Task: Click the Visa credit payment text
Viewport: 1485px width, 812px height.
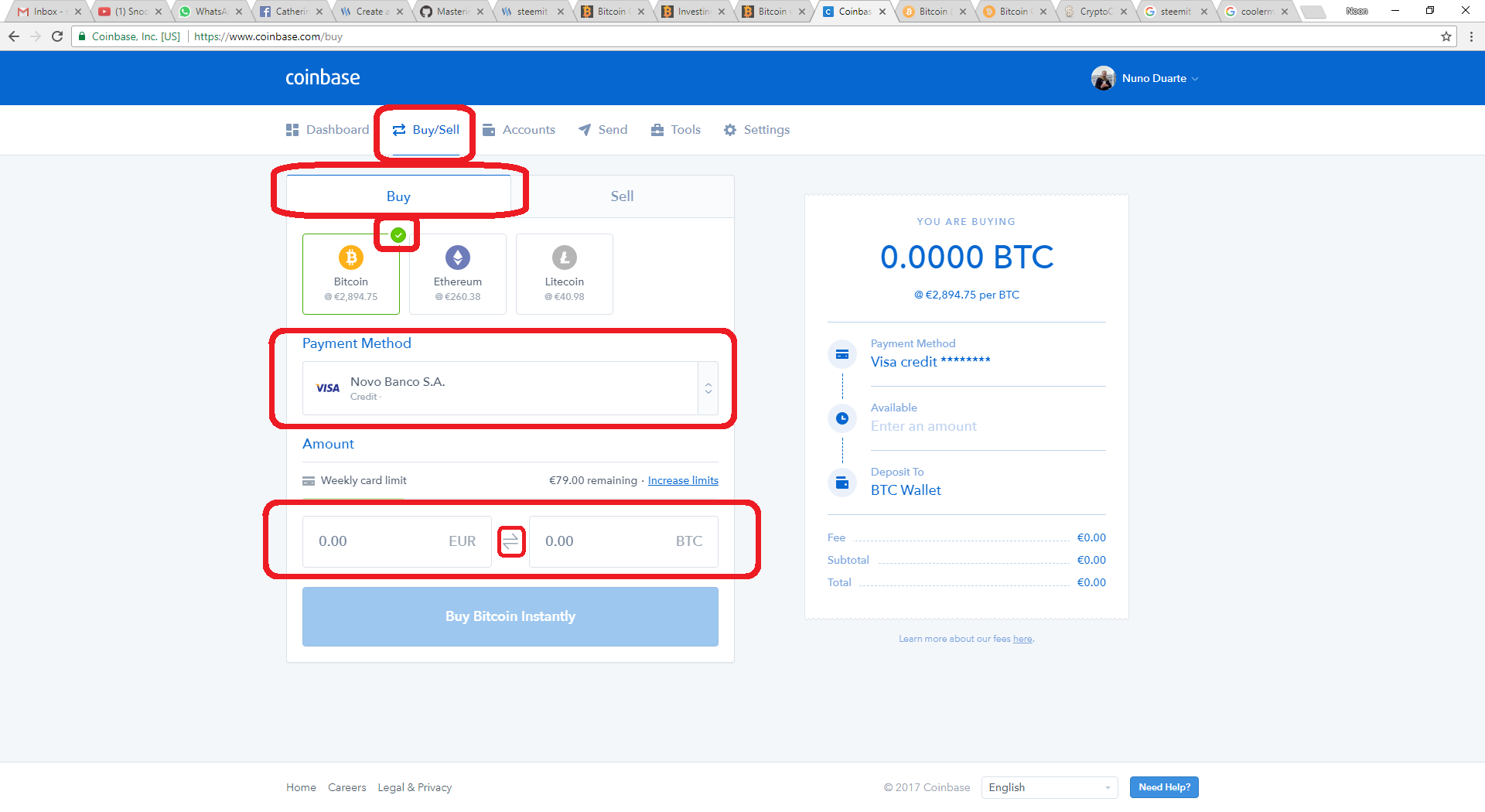Action: pyautogui.click(x=930, y=362)
